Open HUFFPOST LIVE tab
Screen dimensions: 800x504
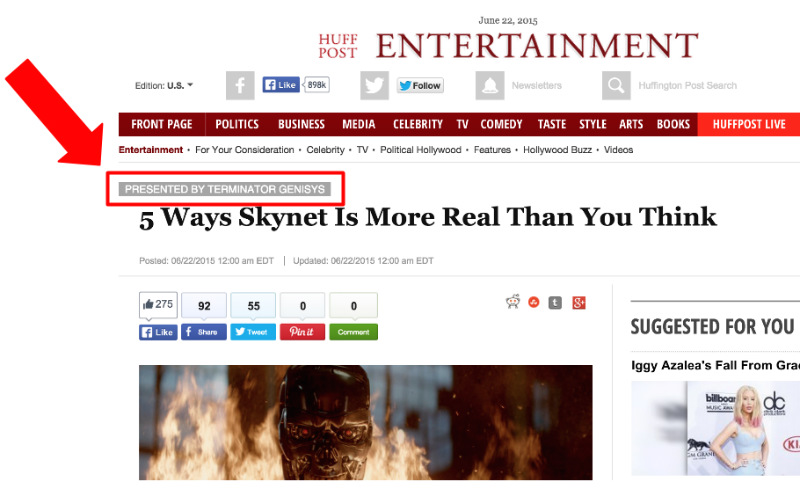tap(748, 124)
